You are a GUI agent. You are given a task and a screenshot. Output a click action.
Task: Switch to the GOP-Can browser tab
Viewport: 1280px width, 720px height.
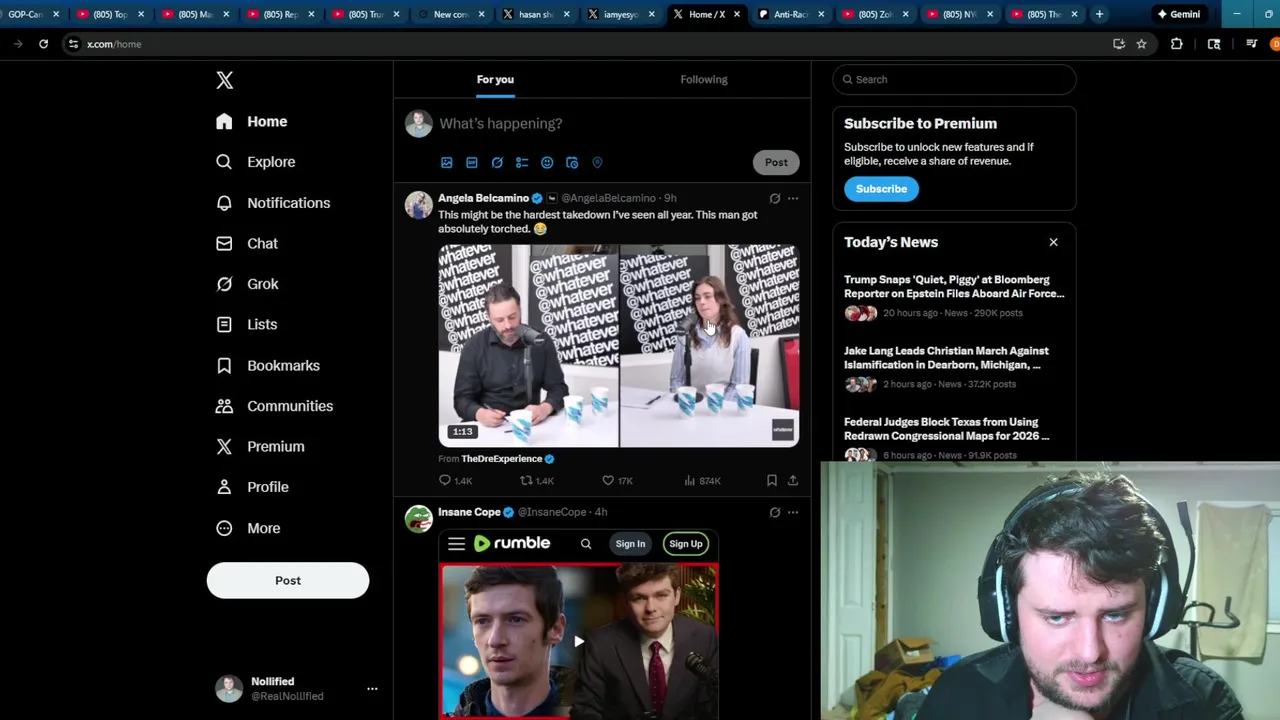pyautogui.click(x=25, y=14)
